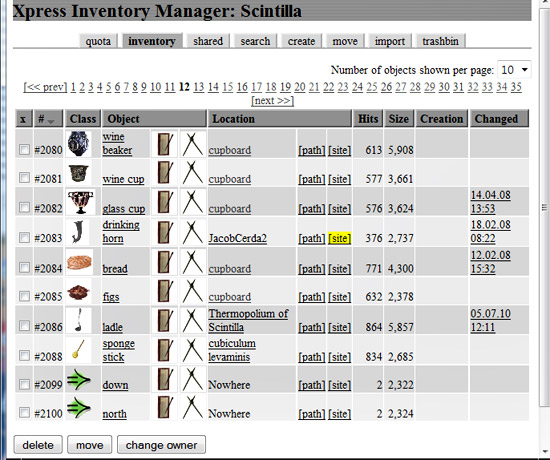Open the [path] link in the bread row

click(311, 269)
